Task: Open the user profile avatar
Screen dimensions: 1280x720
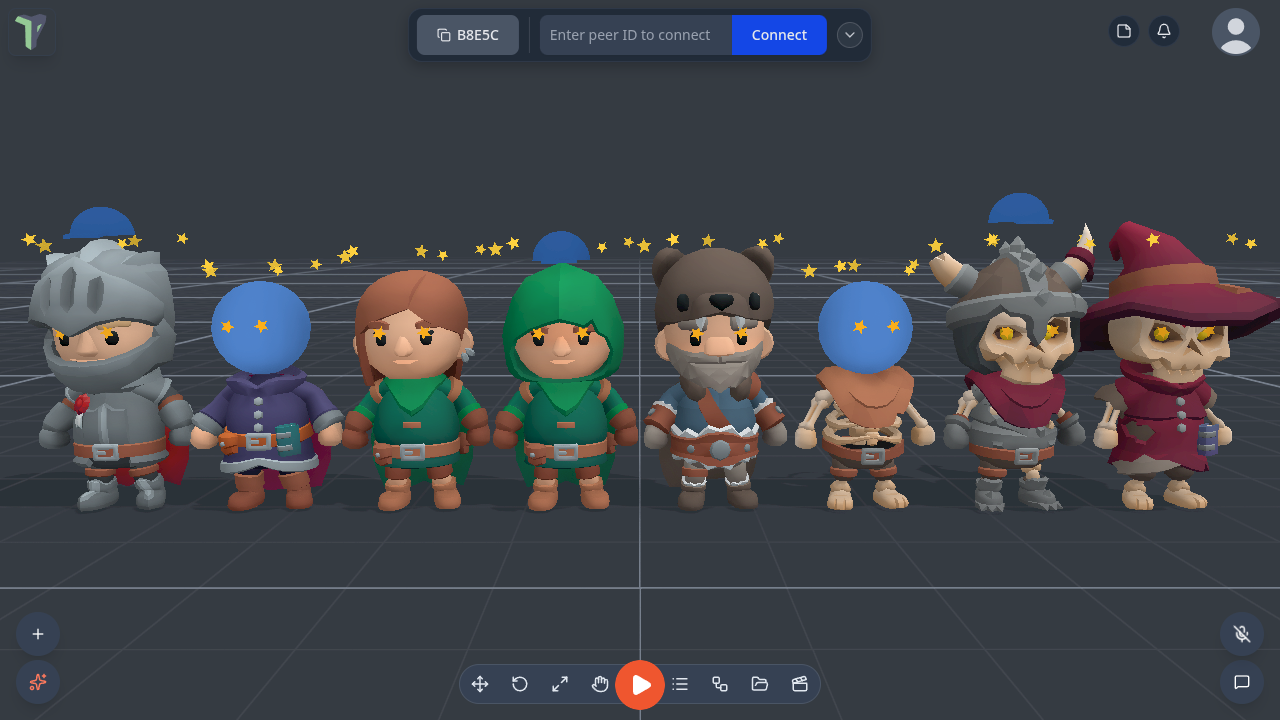Action: [1236, 32]
